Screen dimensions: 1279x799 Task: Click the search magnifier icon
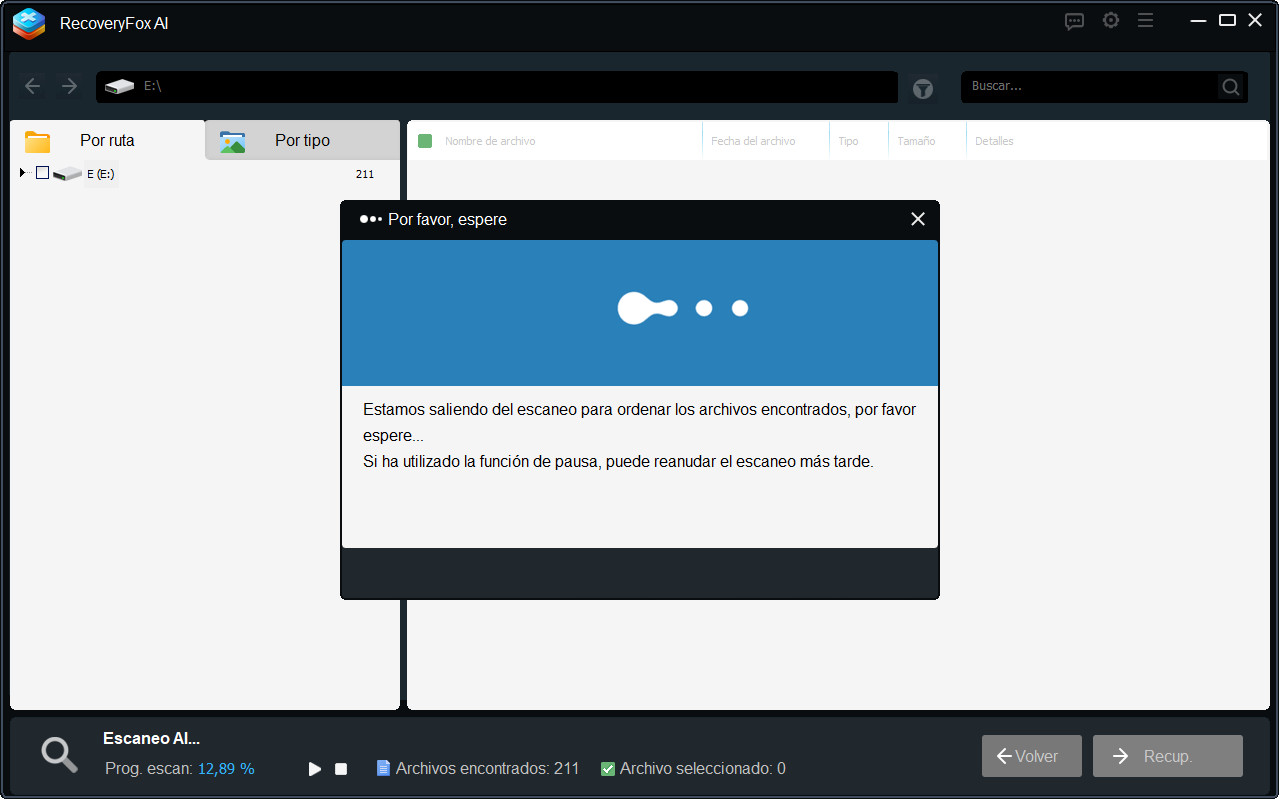click(1231, 87)
